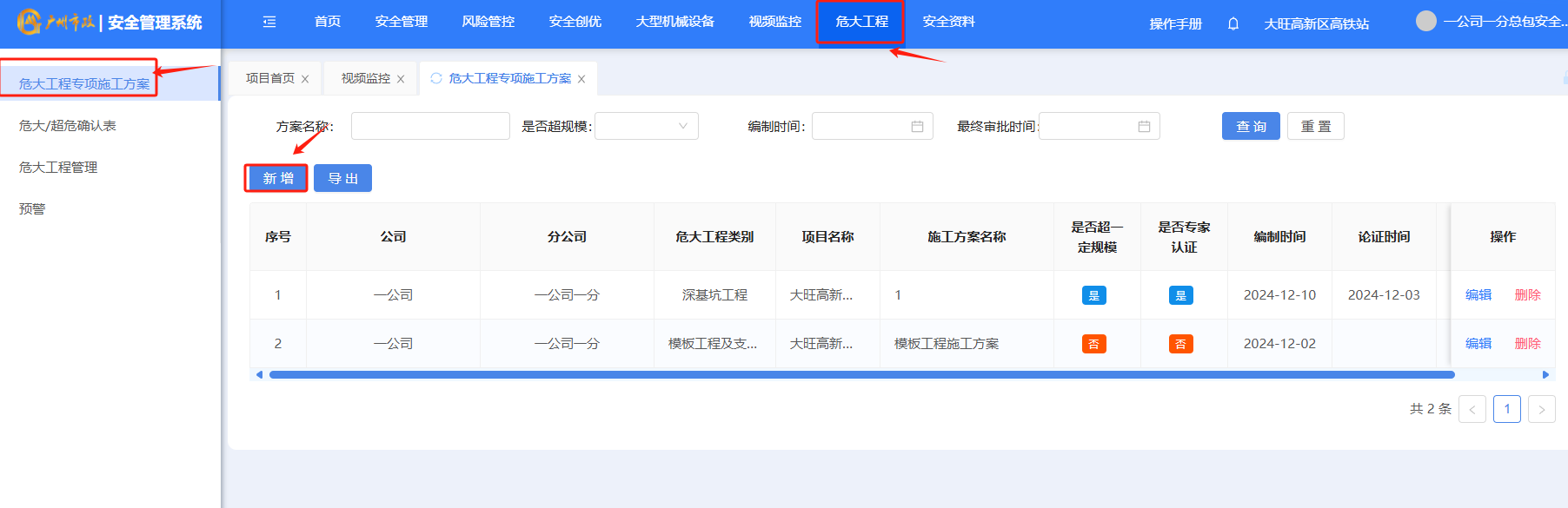Viewport: 1568px width, 508px height.
Task: Close the 危大工程专项施工方案 tab
Action: coord(581,79)
